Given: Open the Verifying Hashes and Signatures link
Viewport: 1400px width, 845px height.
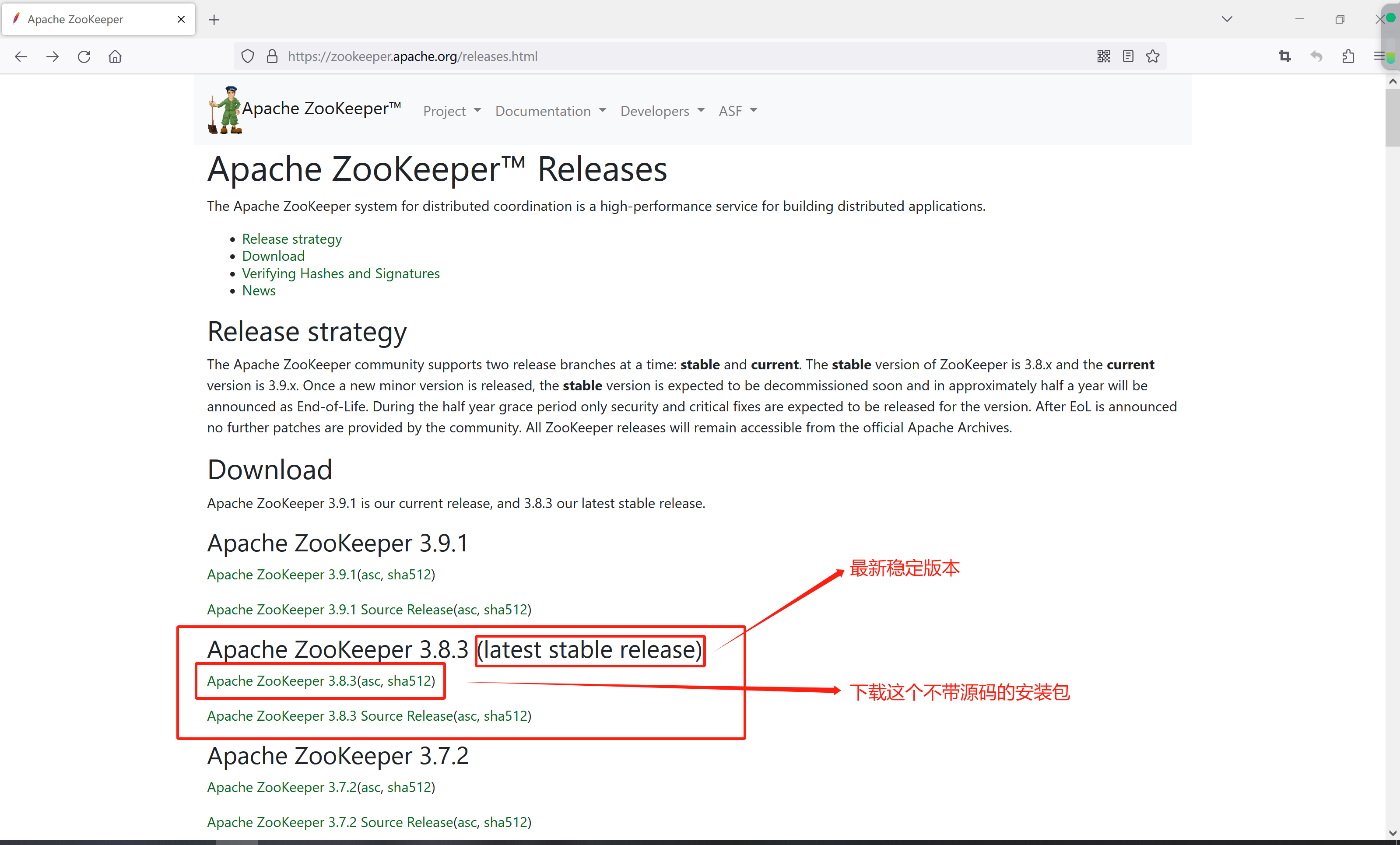Looking at the screenshot, I should (341, 273).
